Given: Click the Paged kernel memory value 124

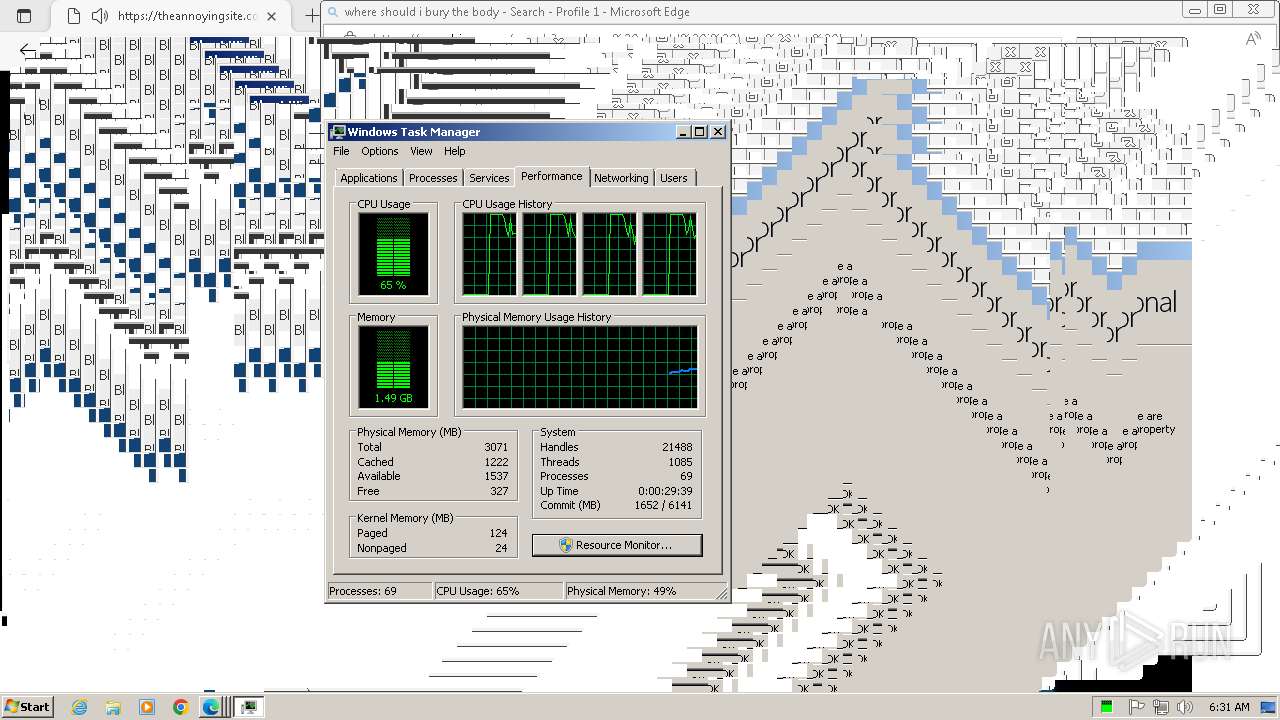Looking at the screenshot, I should (498, 533).
